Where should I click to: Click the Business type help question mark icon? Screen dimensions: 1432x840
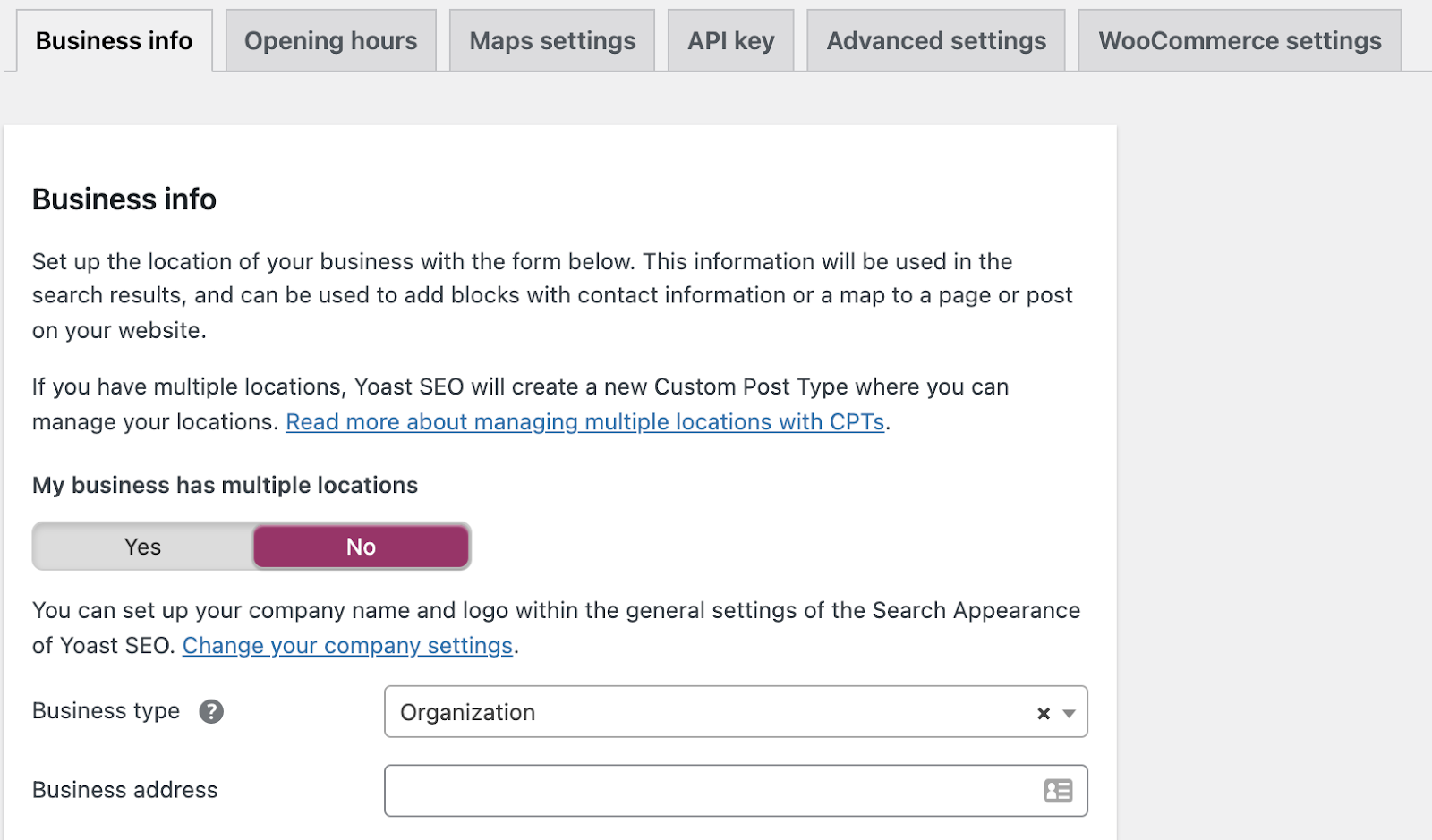(211, 712)
